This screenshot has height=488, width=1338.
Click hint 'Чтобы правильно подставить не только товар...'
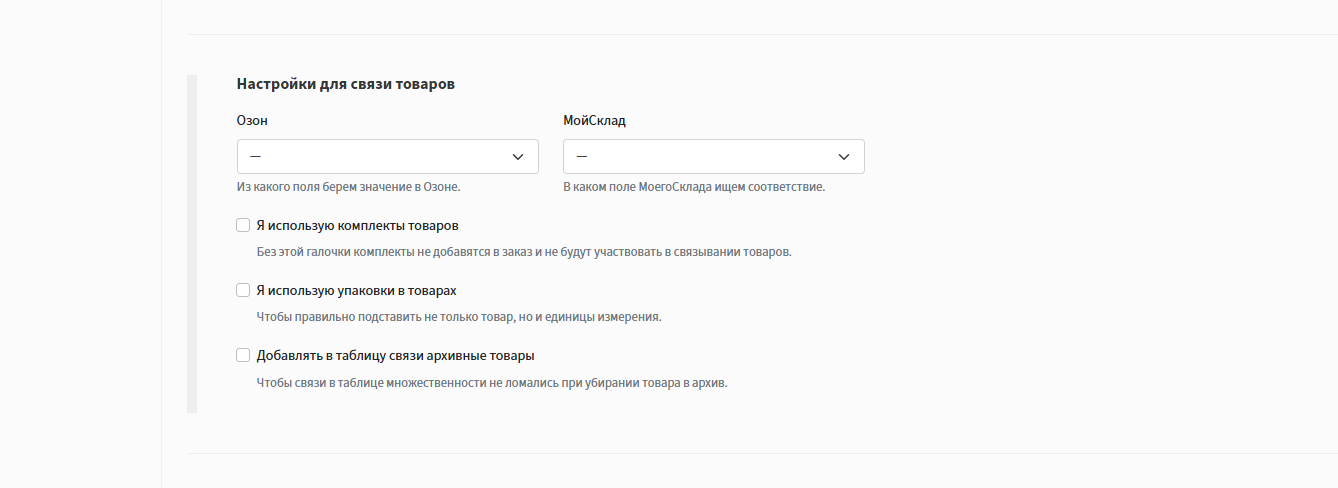tap(459, 317)
